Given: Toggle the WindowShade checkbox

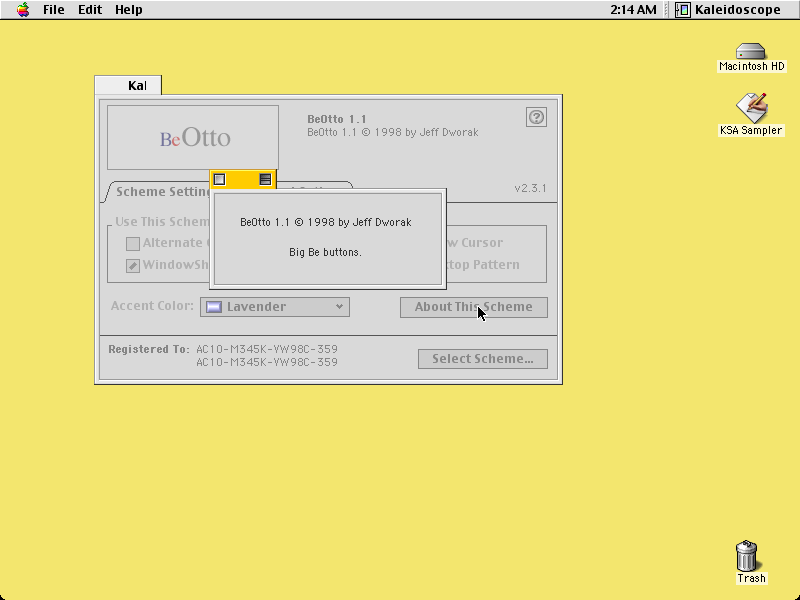Looking at the screenshot, I should click(x=133, y=265).
